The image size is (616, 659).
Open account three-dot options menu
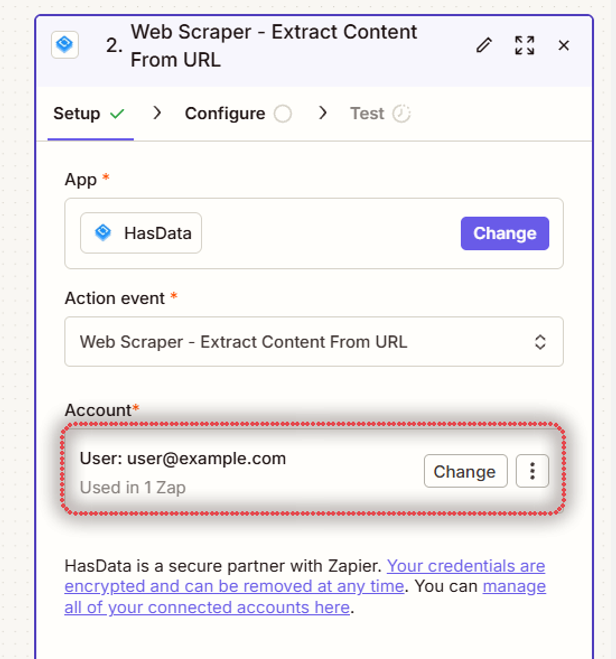(532, 471)
